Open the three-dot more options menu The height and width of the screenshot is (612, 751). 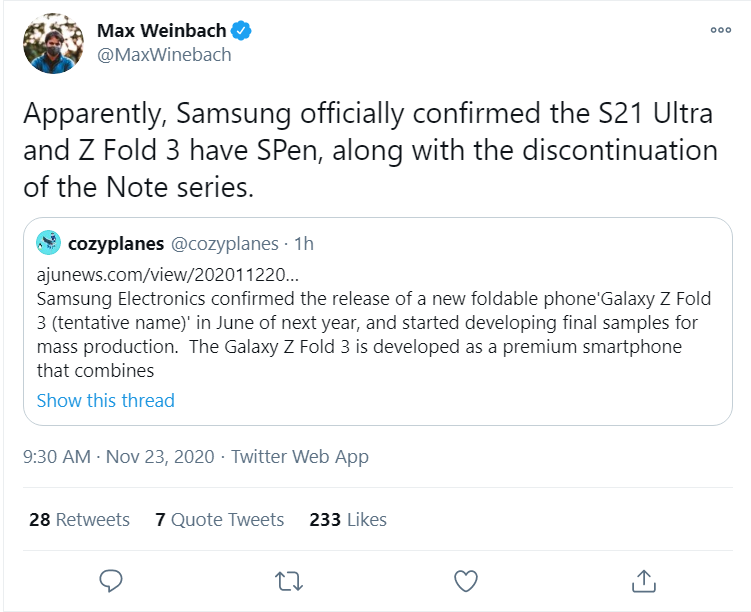(x=720, y=30)
